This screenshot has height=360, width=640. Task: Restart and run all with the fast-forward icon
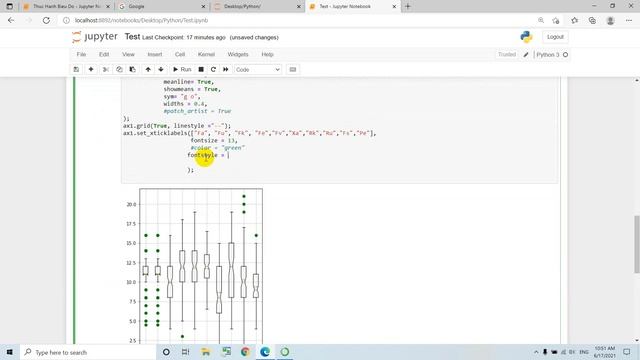pyautogui.click(x=226, y=69)
